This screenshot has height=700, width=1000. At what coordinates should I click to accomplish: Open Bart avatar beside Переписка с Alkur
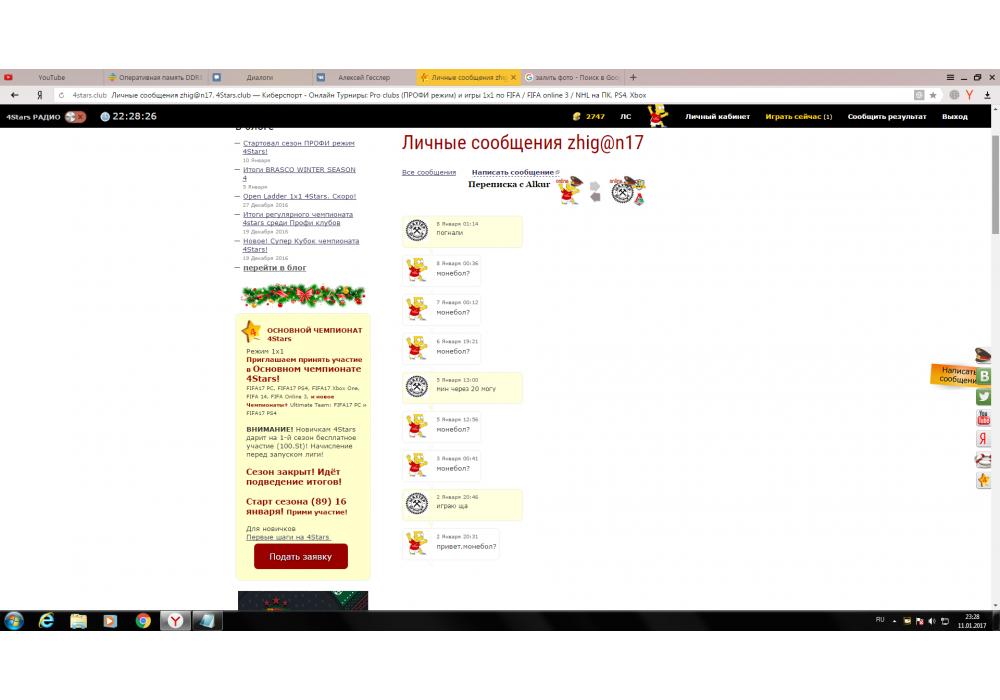point(570,190)
